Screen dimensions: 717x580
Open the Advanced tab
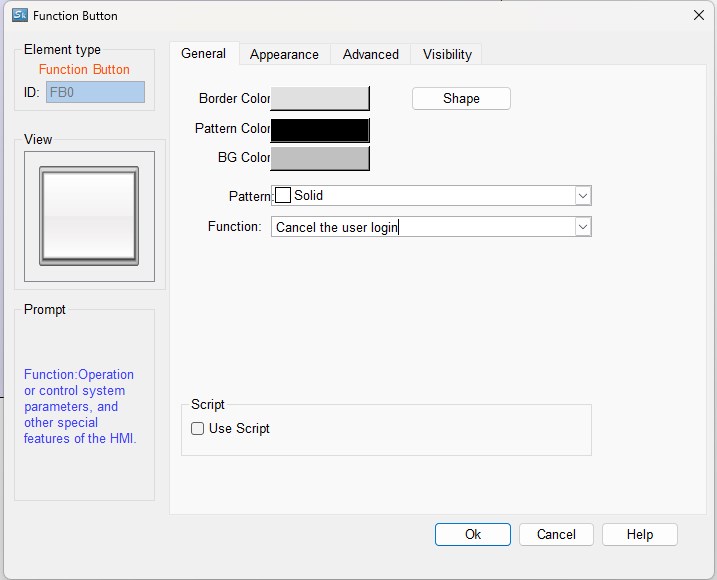pyautogui.click(x=370, y=54)
